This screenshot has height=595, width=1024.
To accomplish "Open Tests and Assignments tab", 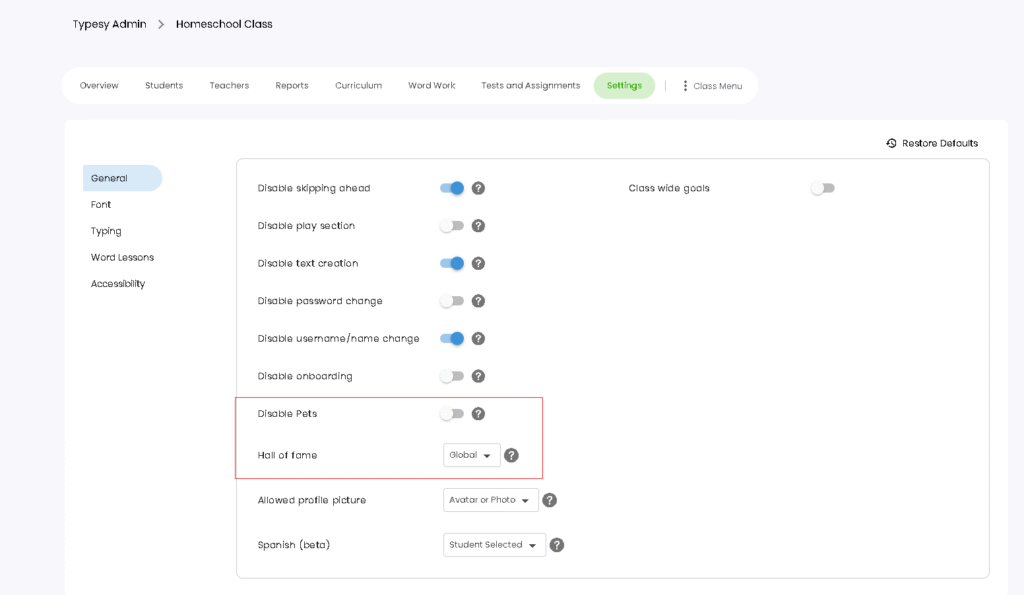I will 531,86.
